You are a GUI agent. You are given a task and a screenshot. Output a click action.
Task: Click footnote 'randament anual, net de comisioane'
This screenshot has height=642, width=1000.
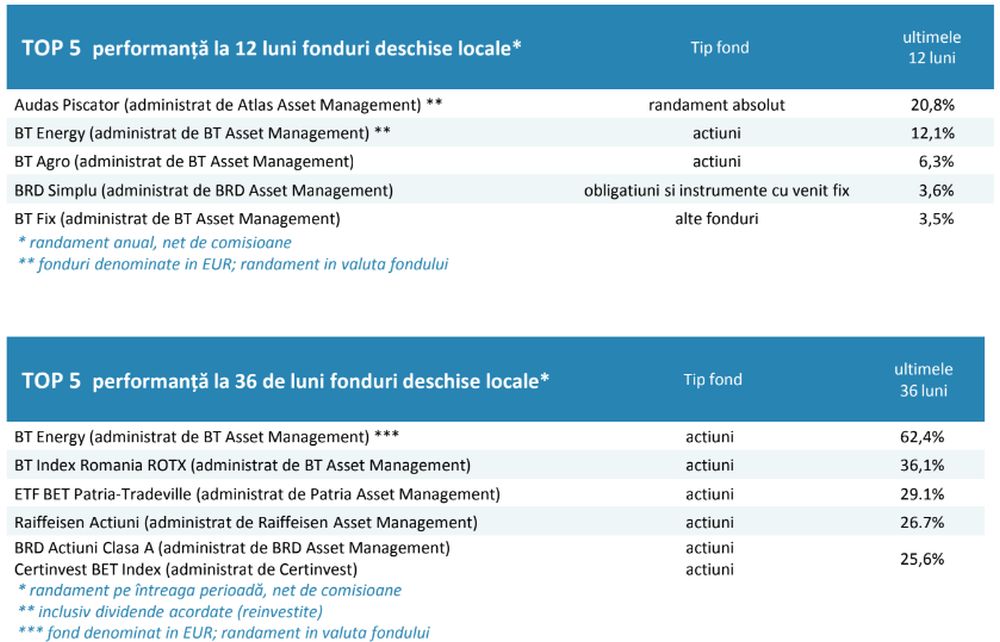[x=154, y=242]
